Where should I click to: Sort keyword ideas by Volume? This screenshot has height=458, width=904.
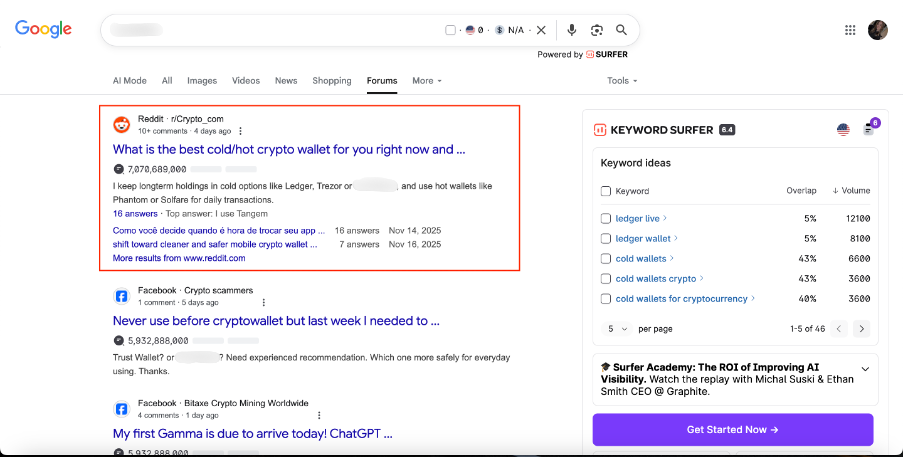pyautogui.click(x=851, y=190)
